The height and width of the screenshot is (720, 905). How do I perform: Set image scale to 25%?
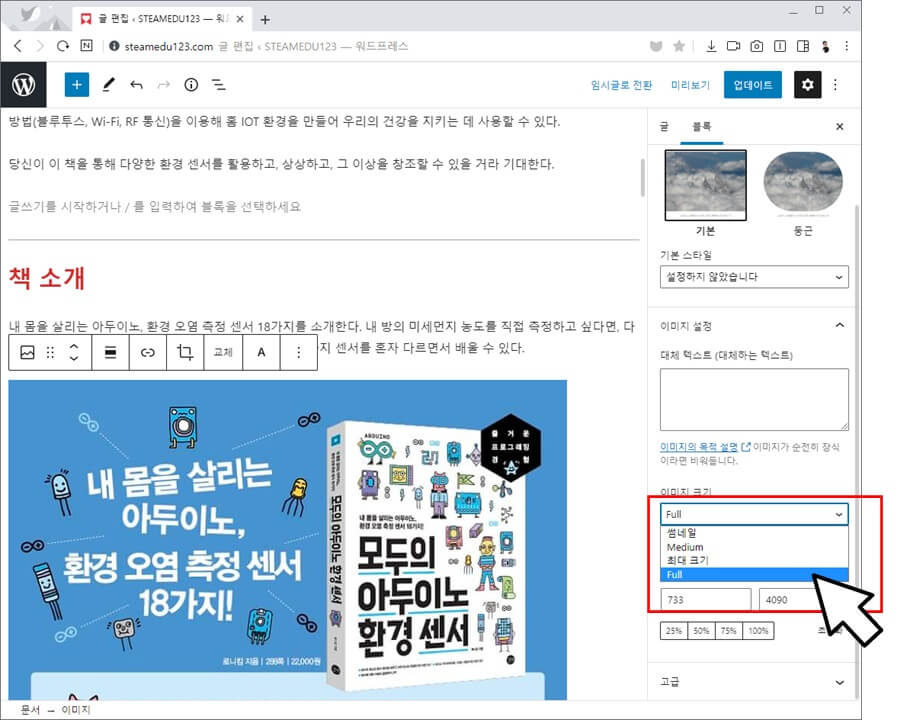click(674, 631)
